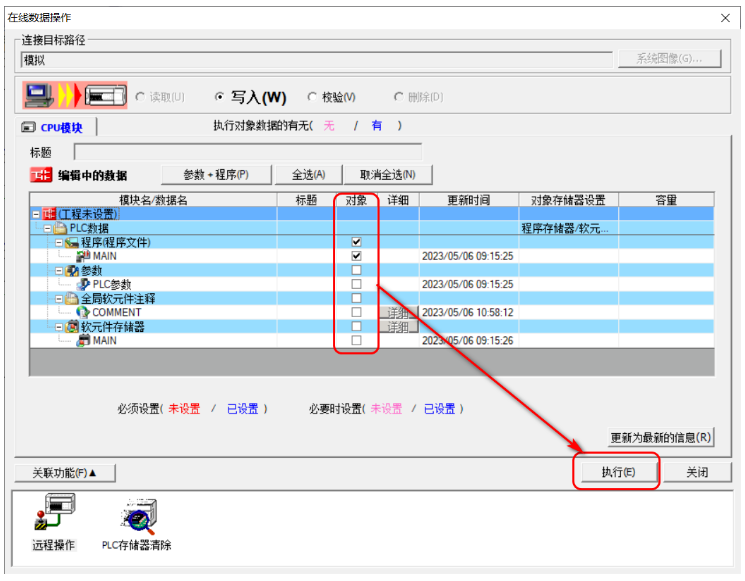Click the PLC参数 parameter icon
Image resolution: width=745 pixels, height=581 pixels.
pyautogui.click(x=83, y=284)
